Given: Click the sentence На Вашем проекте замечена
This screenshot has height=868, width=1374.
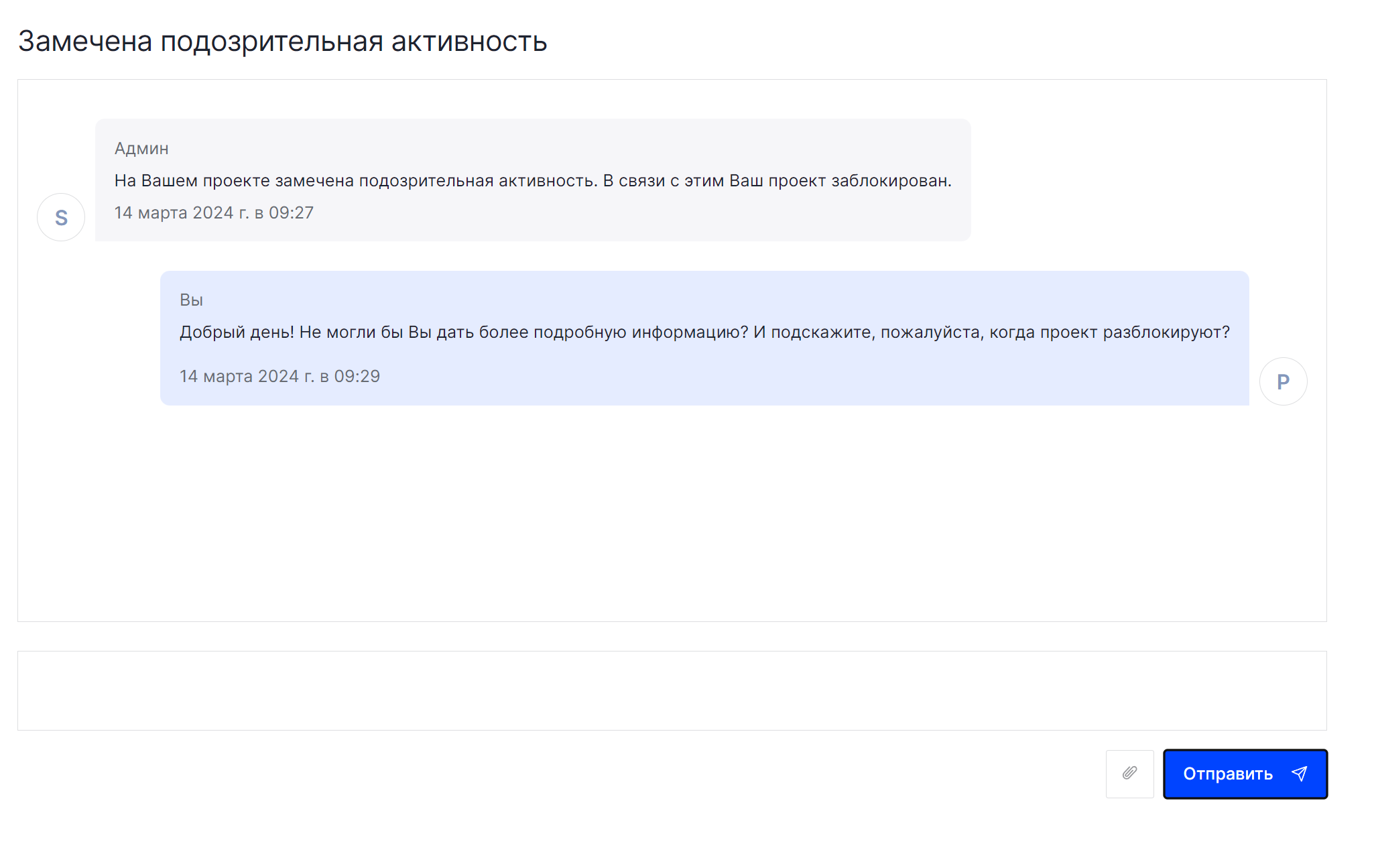Looking at the screenshot, I should click(235, 181).
